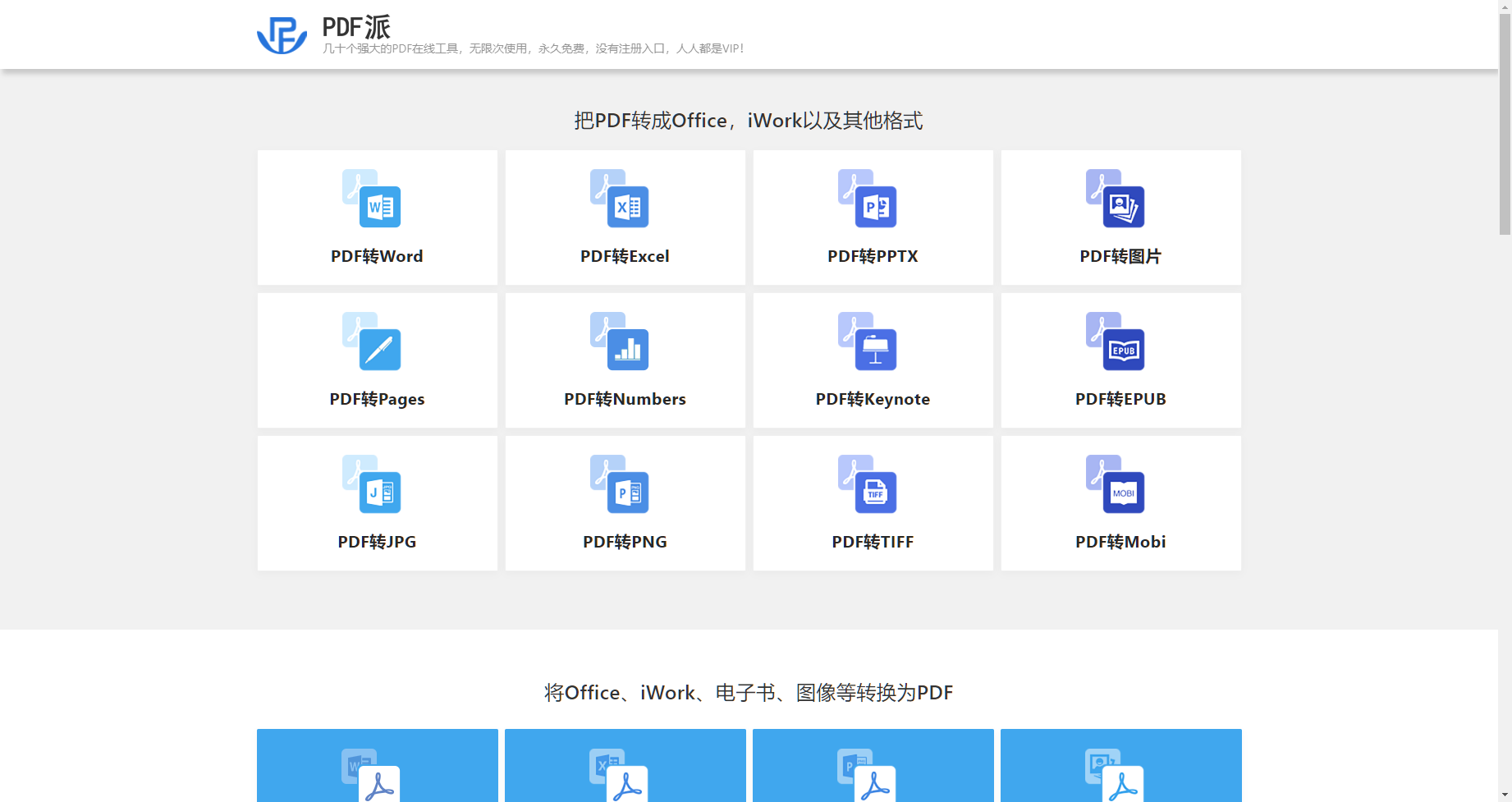Viewport: 1512px width, 802px height.
Task: Click the PDF转TIFF icon
Action: pyautogui.click(x=868, y=484)
